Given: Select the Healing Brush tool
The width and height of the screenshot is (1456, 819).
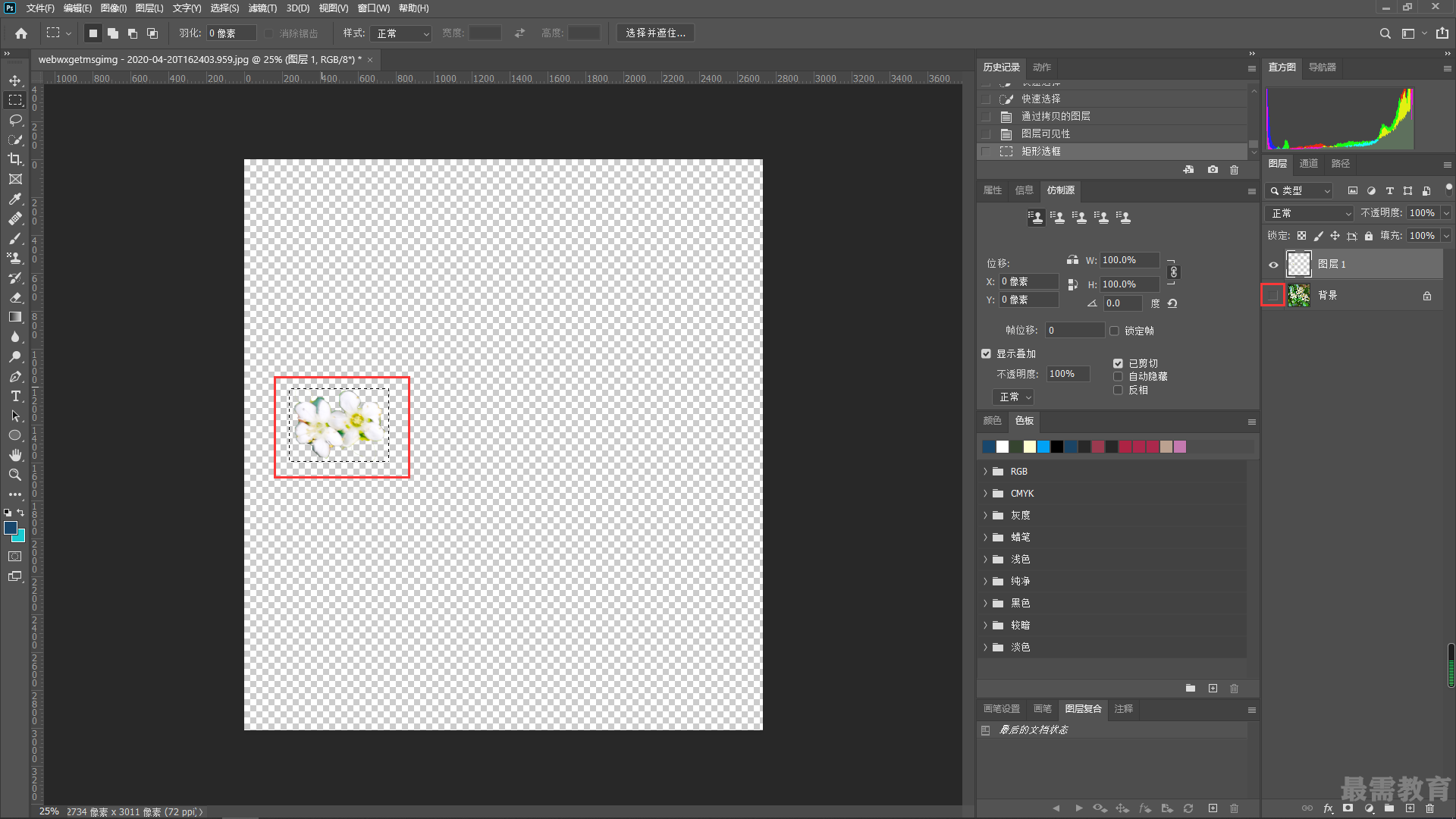Looking at the screenshot, I should (15, 218).
